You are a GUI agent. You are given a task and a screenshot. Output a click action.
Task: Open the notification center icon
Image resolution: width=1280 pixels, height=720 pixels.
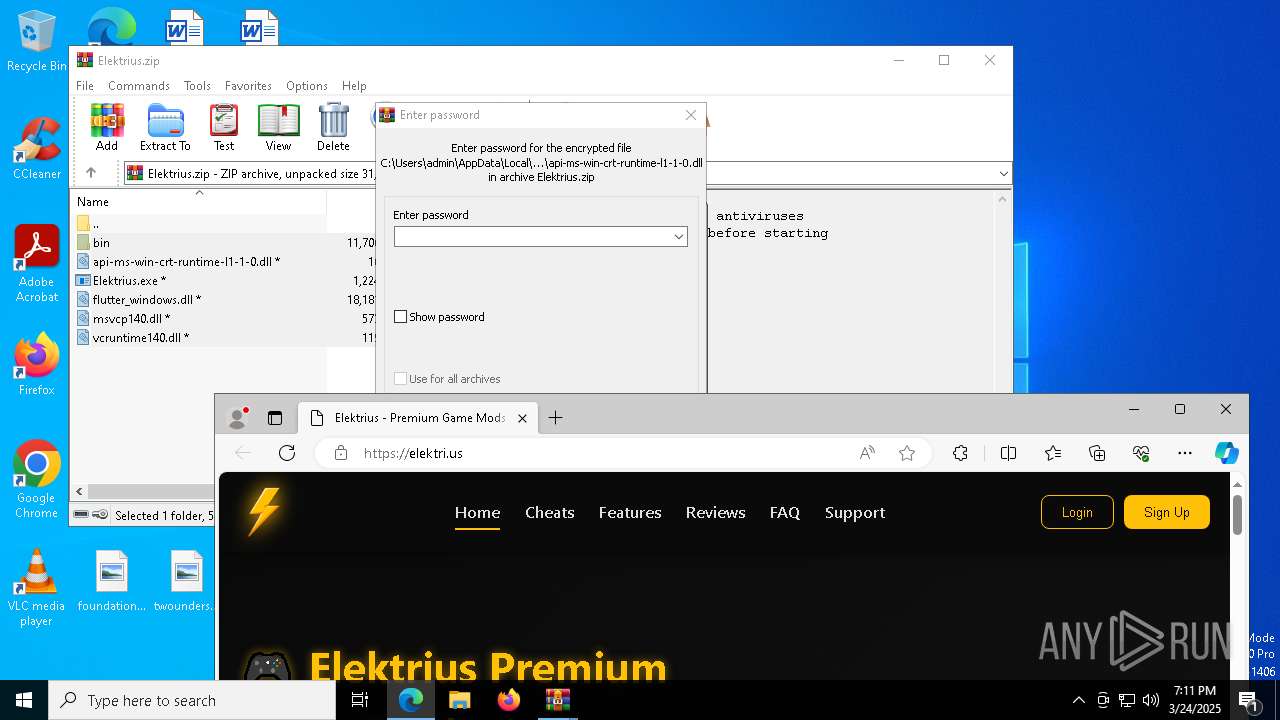1249,700
